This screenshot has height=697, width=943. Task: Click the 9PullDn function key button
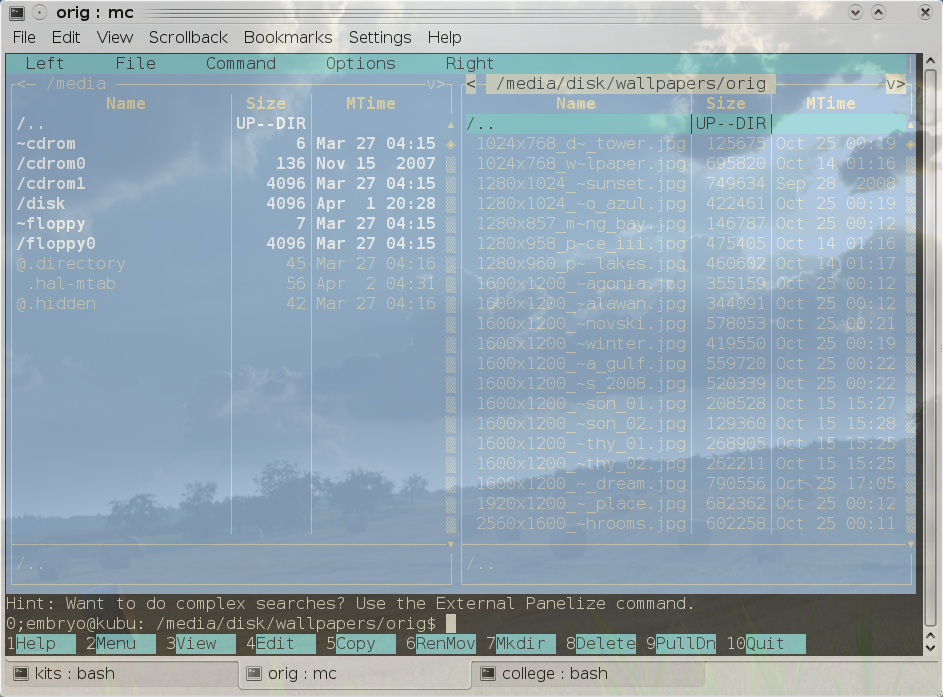[681, 643]
